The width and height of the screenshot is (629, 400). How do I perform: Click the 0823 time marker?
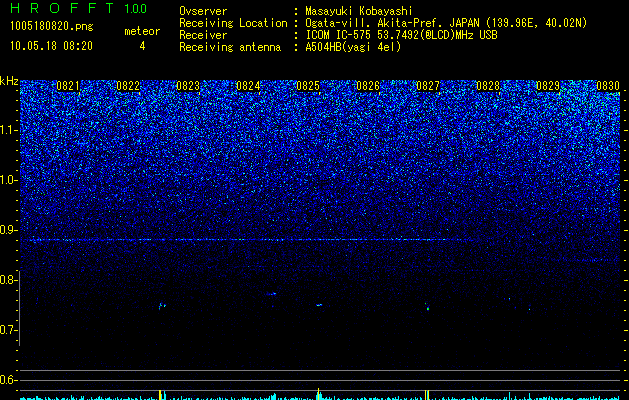[188, 86]
